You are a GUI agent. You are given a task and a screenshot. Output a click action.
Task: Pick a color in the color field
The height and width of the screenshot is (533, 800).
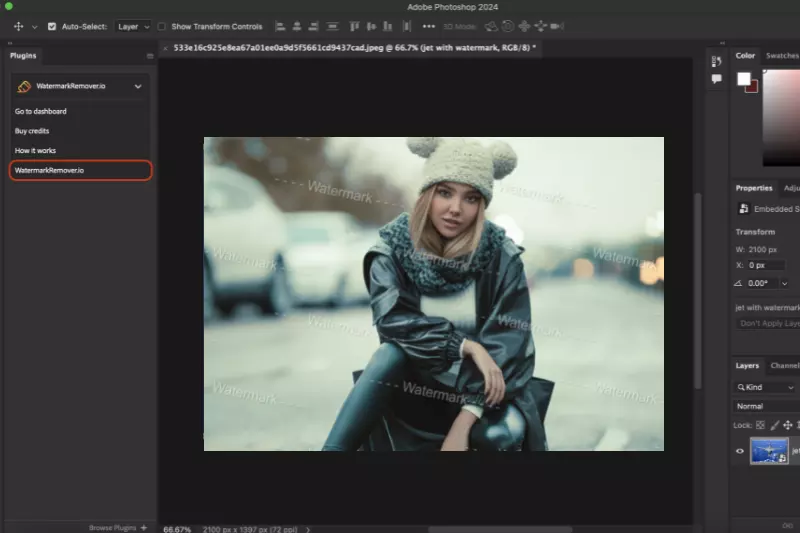782,118
